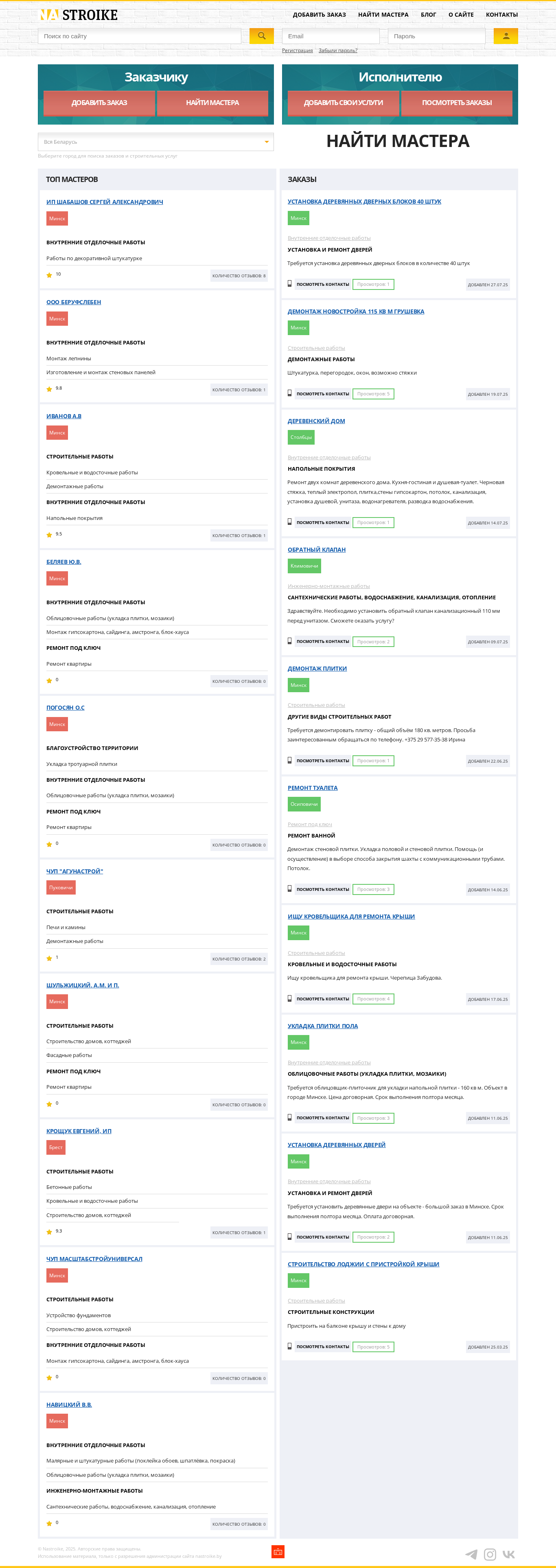
Task: Click star rating icon of Иванов А.В
Action: tap(49, 535)
